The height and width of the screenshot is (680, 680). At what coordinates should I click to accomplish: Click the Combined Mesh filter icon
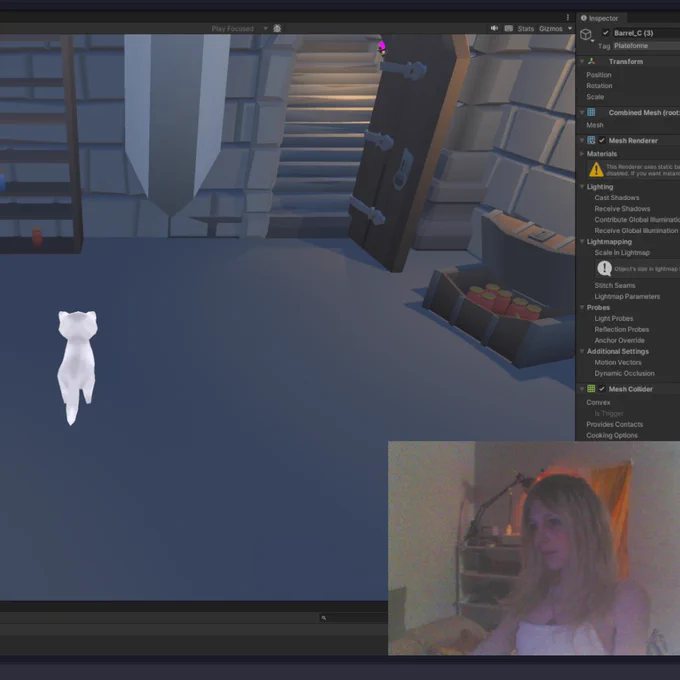pos(591,112)
